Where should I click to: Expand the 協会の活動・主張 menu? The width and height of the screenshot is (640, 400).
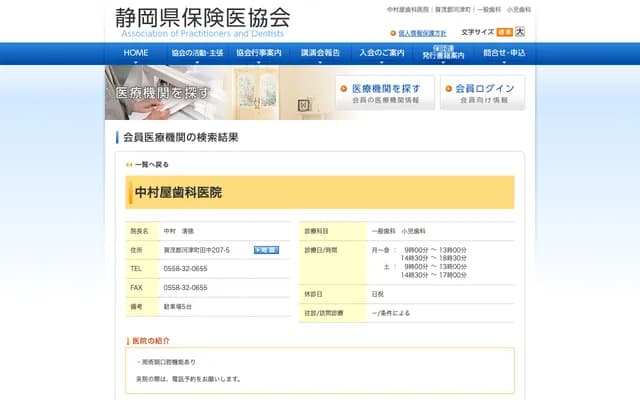197,52
